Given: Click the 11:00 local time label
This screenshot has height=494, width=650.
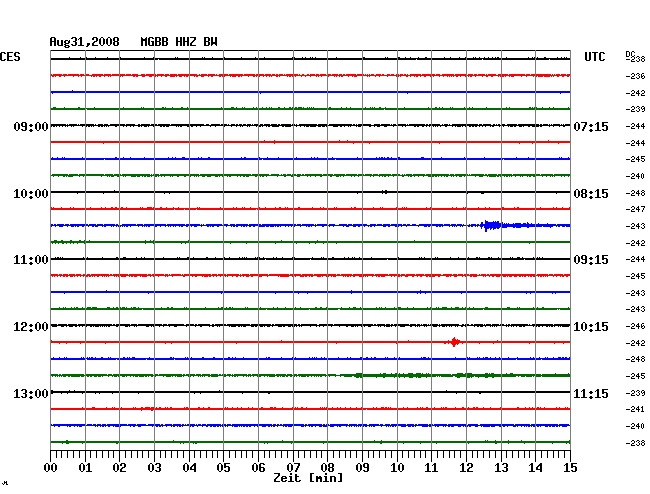Looking at the screenshot, I should point(31,260).
